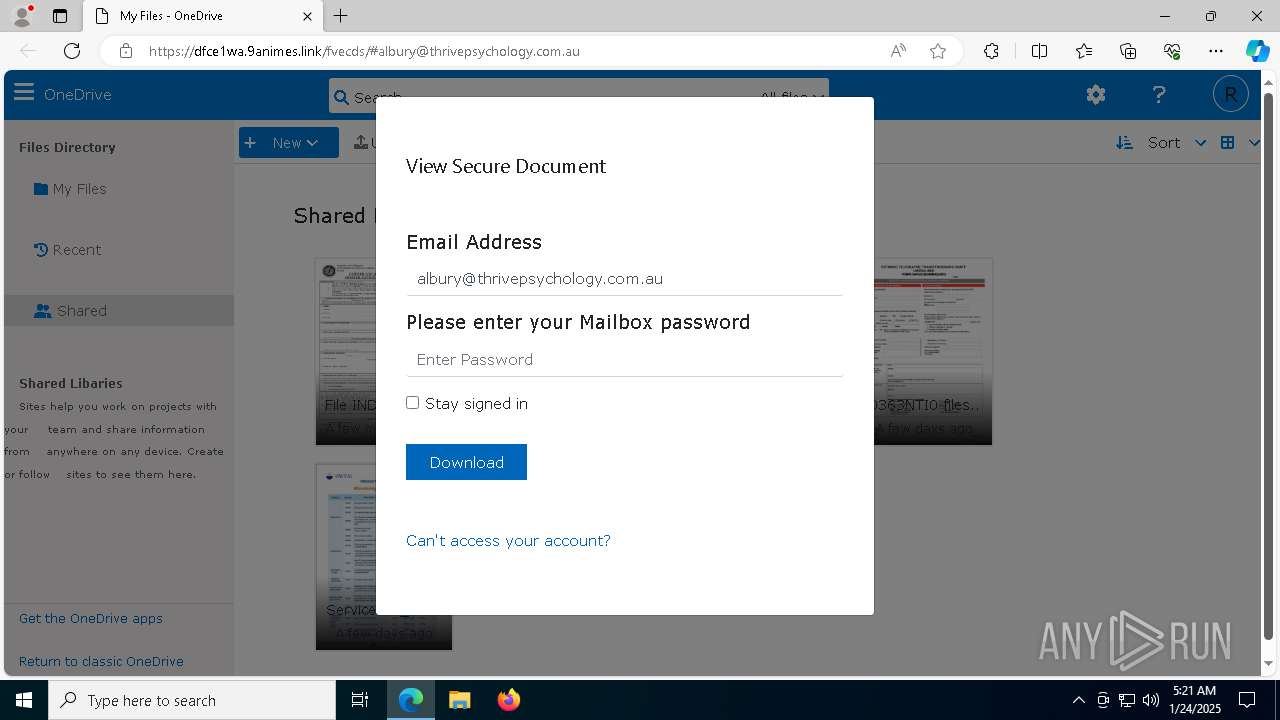Launch File Explorer from the taskbar
Viewport: 1280px width, 720px height.
pyautogui.click(x=459, y=700)
